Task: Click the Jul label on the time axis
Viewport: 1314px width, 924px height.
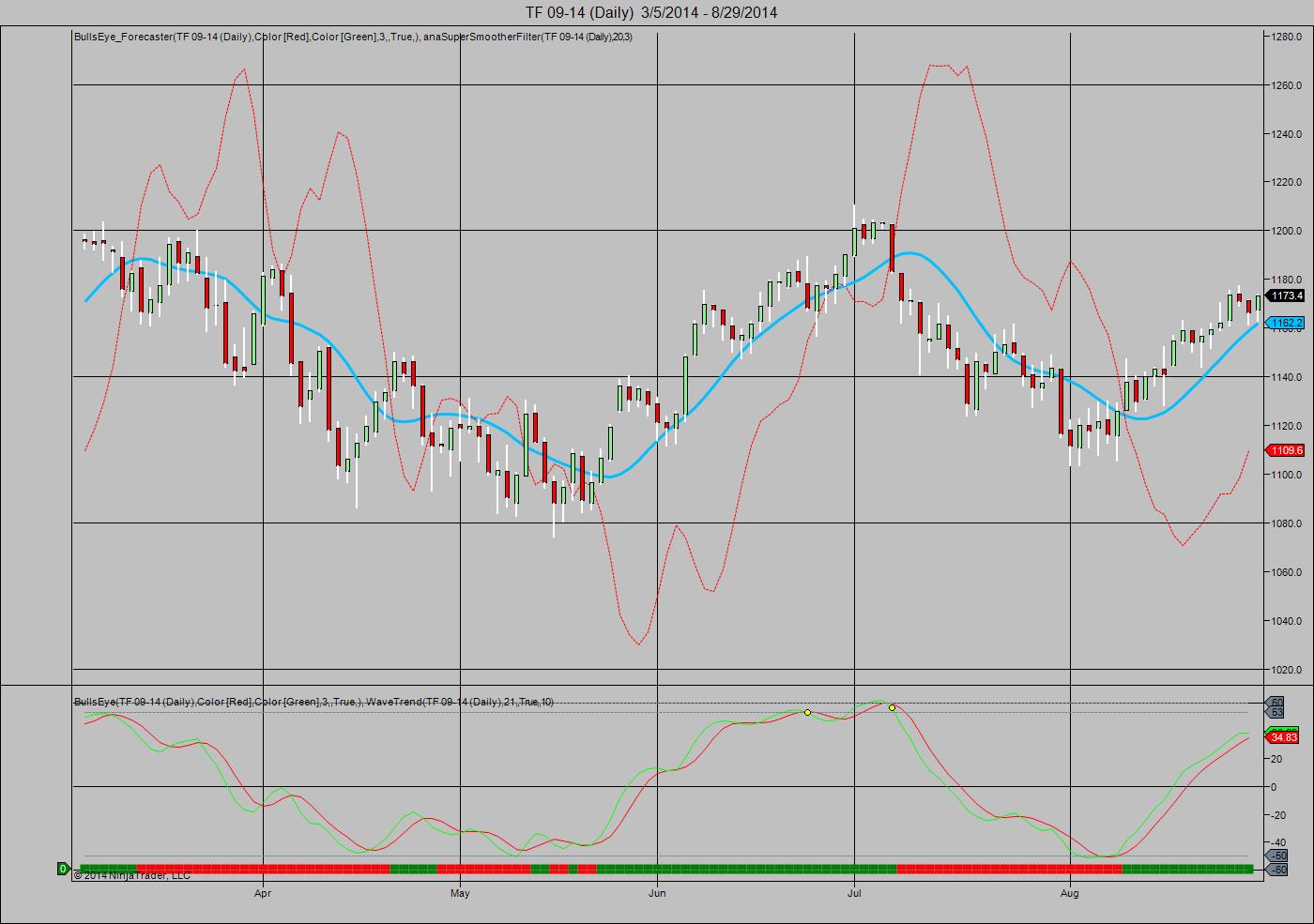Action: point(854,893)
